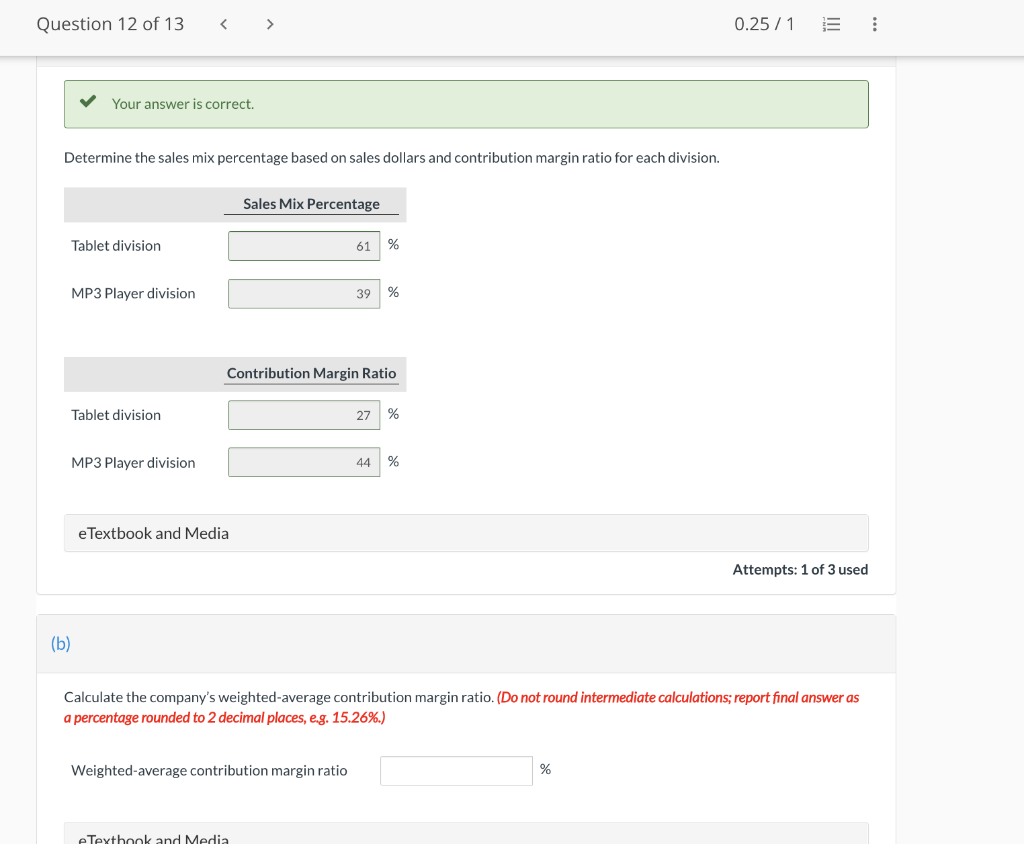Viewport: 1024px width, 844px height.
Task: Click the MP3 Player contribution margin field
Action: tap(304, 462)
